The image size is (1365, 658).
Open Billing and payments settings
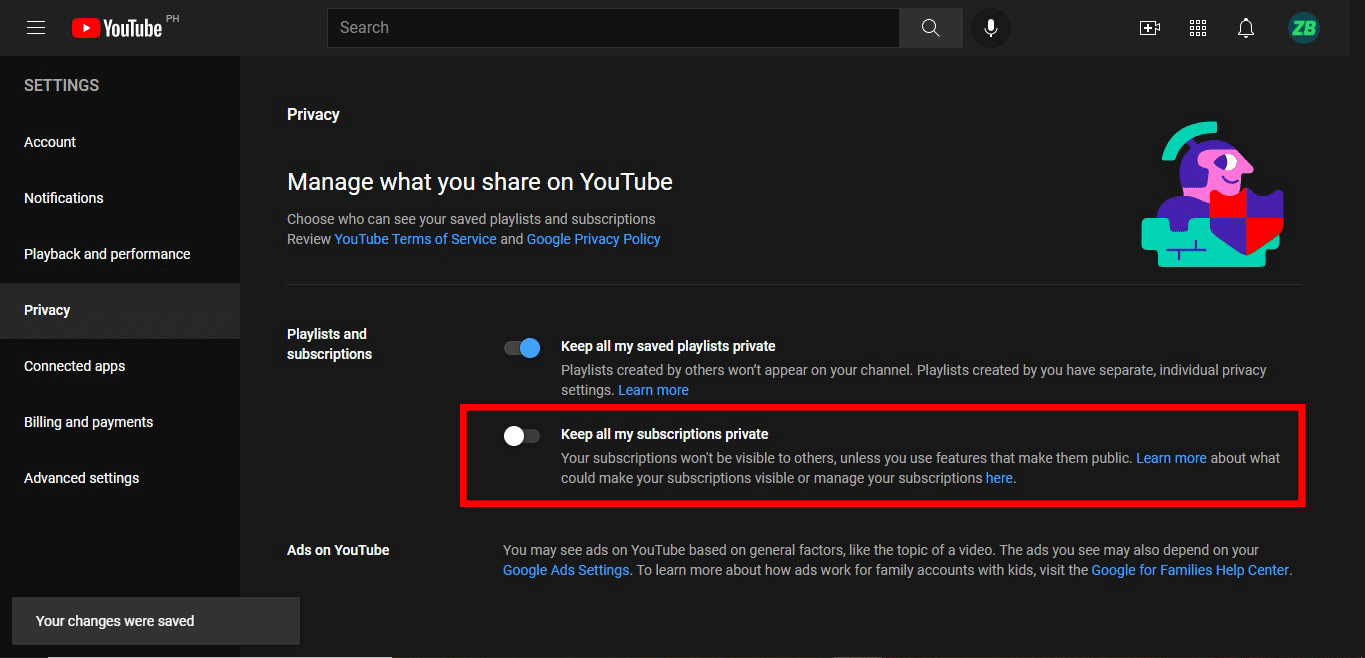point(120,422)
